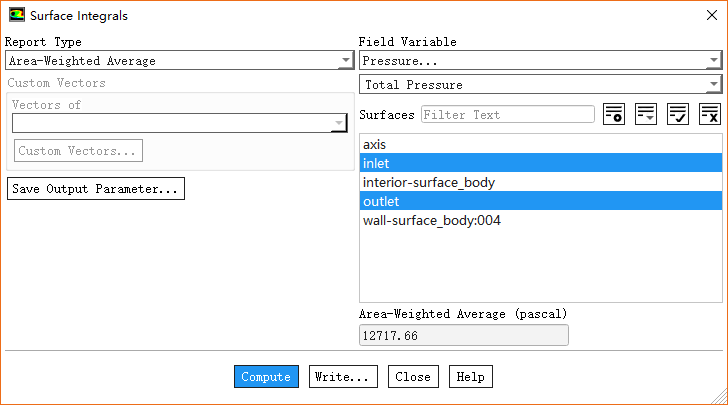Click the Write... button
This screenshot has width=728, height=405.
pyautogui.click(x=343, y=377)
